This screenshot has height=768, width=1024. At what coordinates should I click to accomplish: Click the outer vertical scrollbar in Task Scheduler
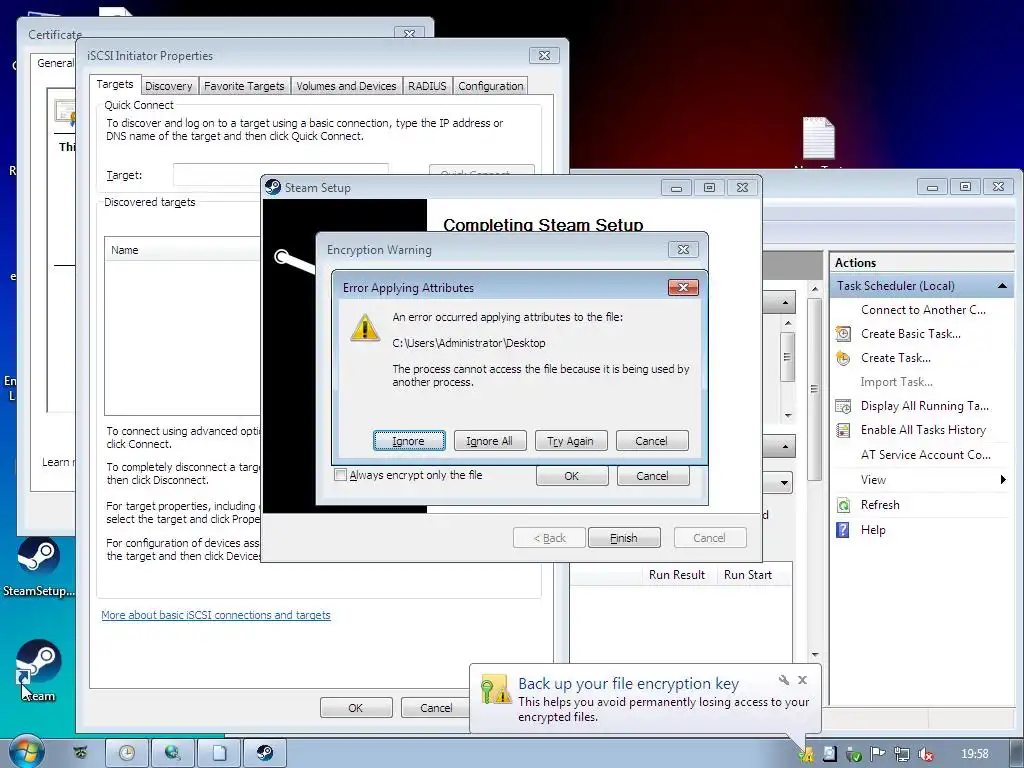(814, 389)
